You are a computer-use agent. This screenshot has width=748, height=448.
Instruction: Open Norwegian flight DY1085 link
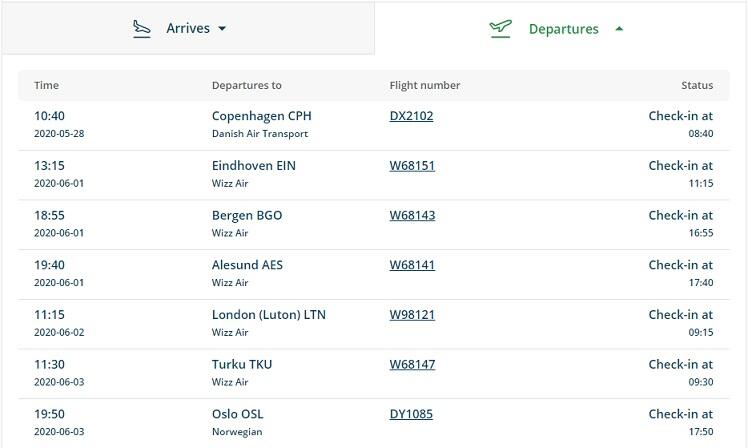(411, 414)
